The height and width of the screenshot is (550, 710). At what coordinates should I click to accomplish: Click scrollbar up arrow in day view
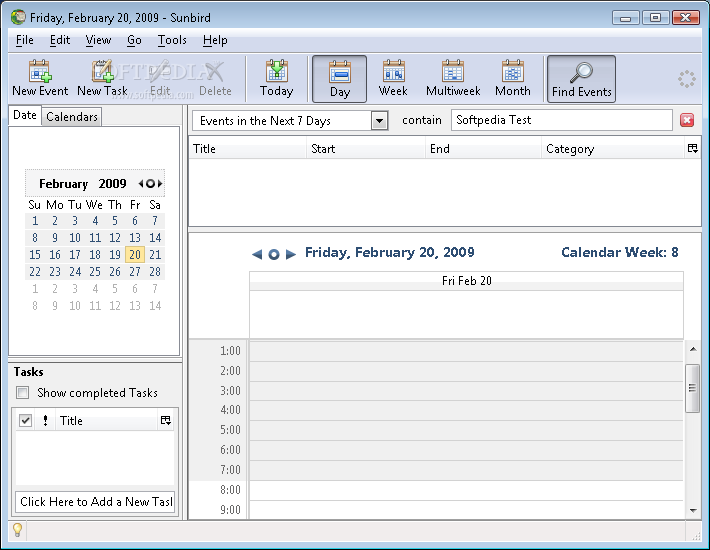pyautogui.click(x=693, y=349)
